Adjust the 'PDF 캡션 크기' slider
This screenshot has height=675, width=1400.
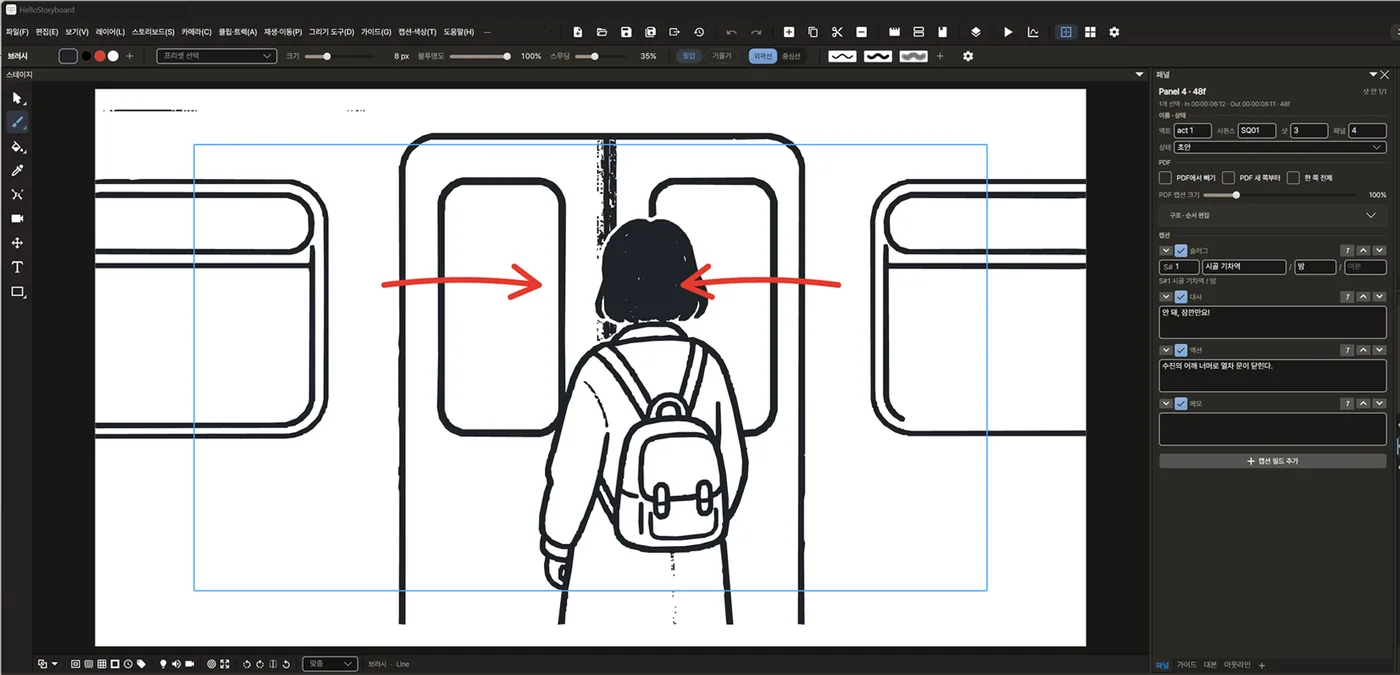click(1280, 195)
